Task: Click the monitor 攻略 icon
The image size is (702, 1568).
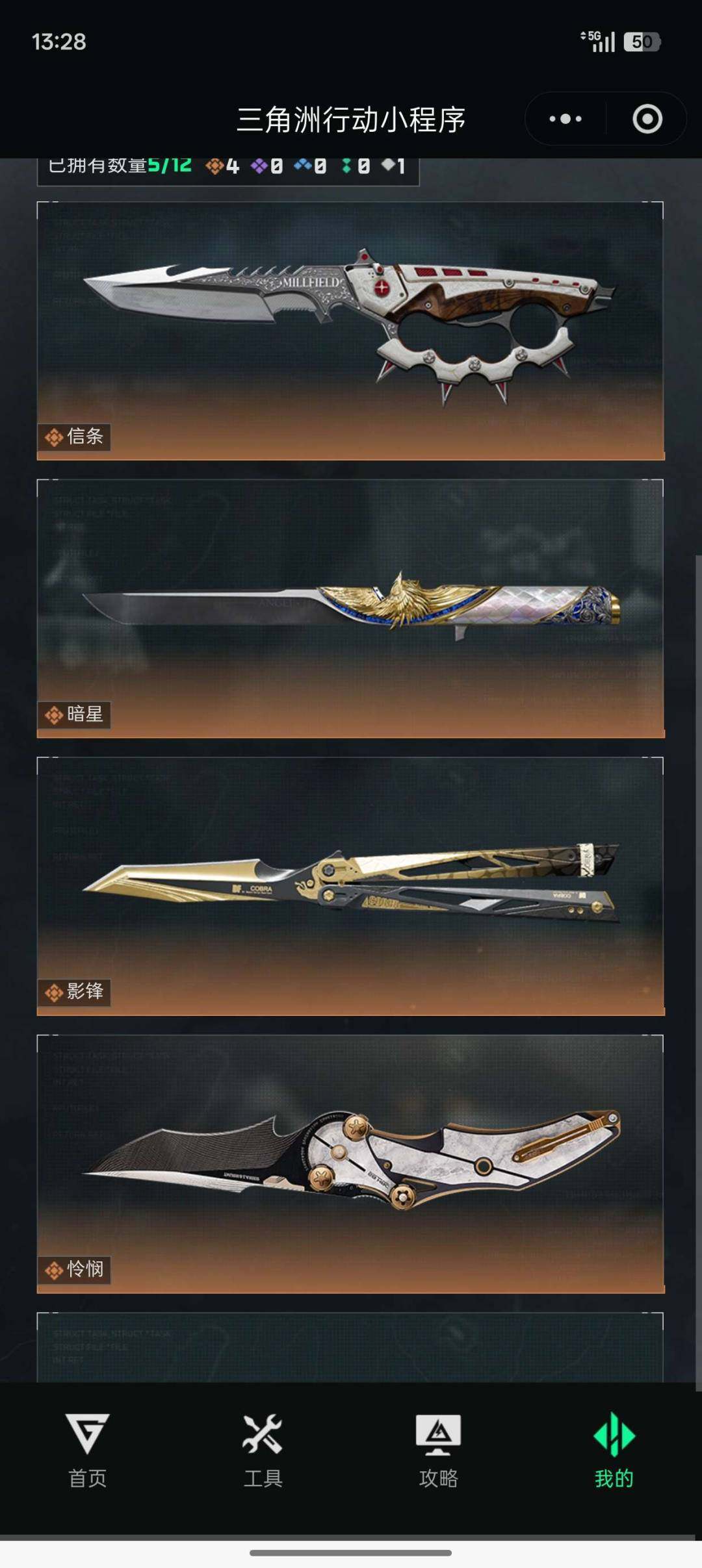Action: click(438, 1434)
